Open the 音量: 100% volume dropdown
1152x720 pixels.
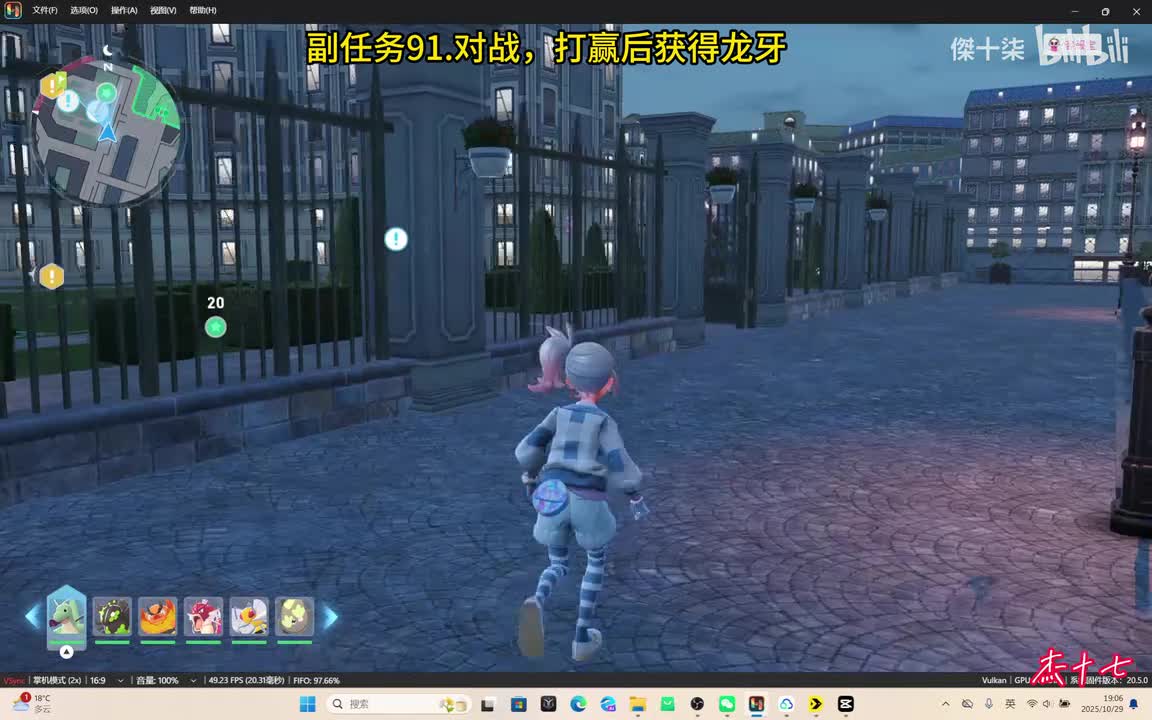[x=166, y=680]
